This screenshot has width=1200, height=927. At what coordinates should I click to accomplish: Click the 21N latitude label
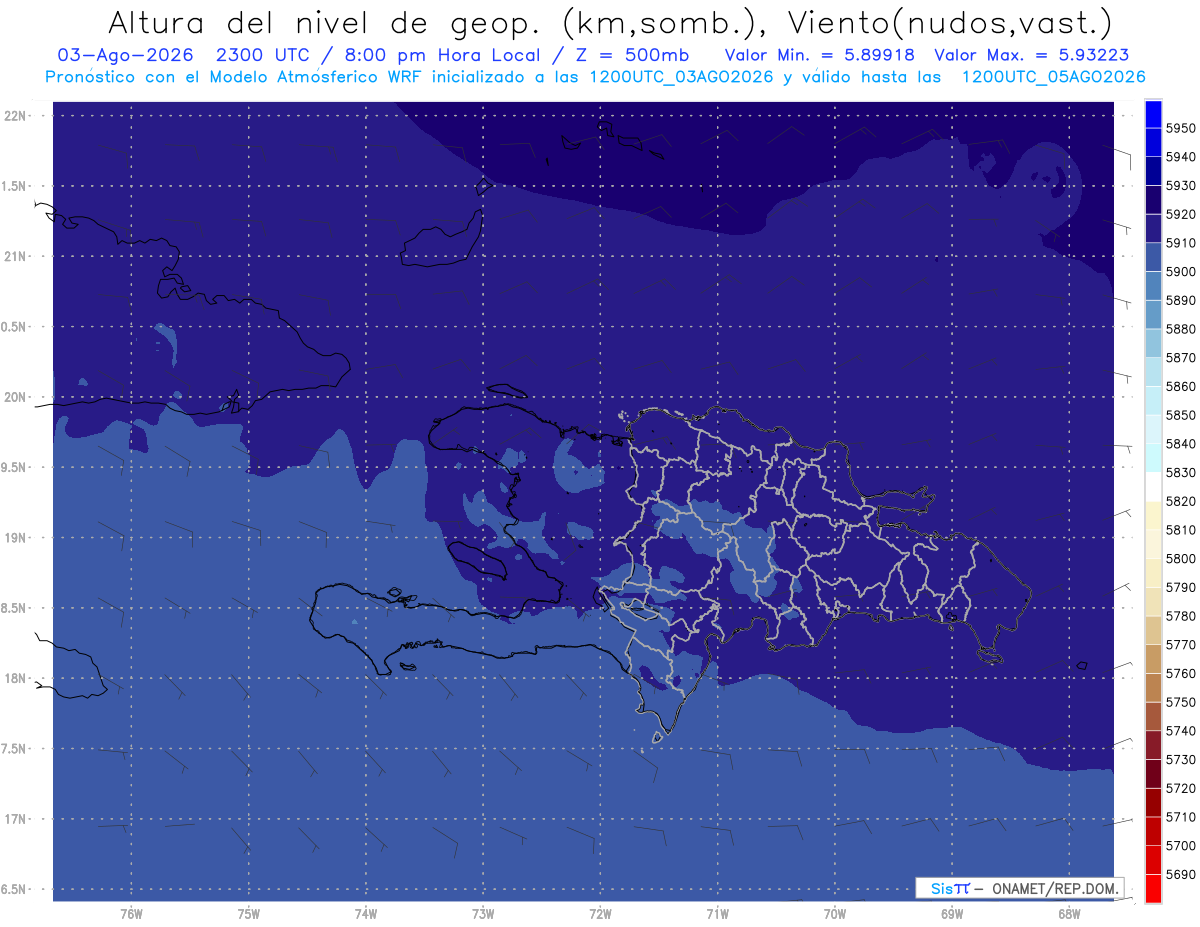coord(16,256)
